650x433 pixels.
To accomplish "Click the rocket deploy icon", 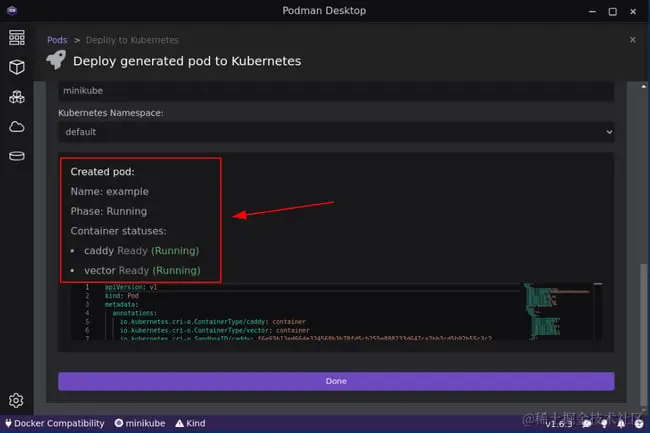I will point(56,60).
